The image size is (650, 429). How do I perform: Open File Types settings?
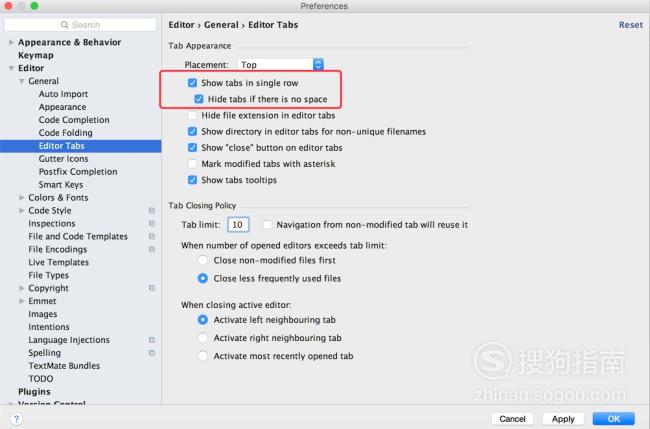click(x=49, y=275)
